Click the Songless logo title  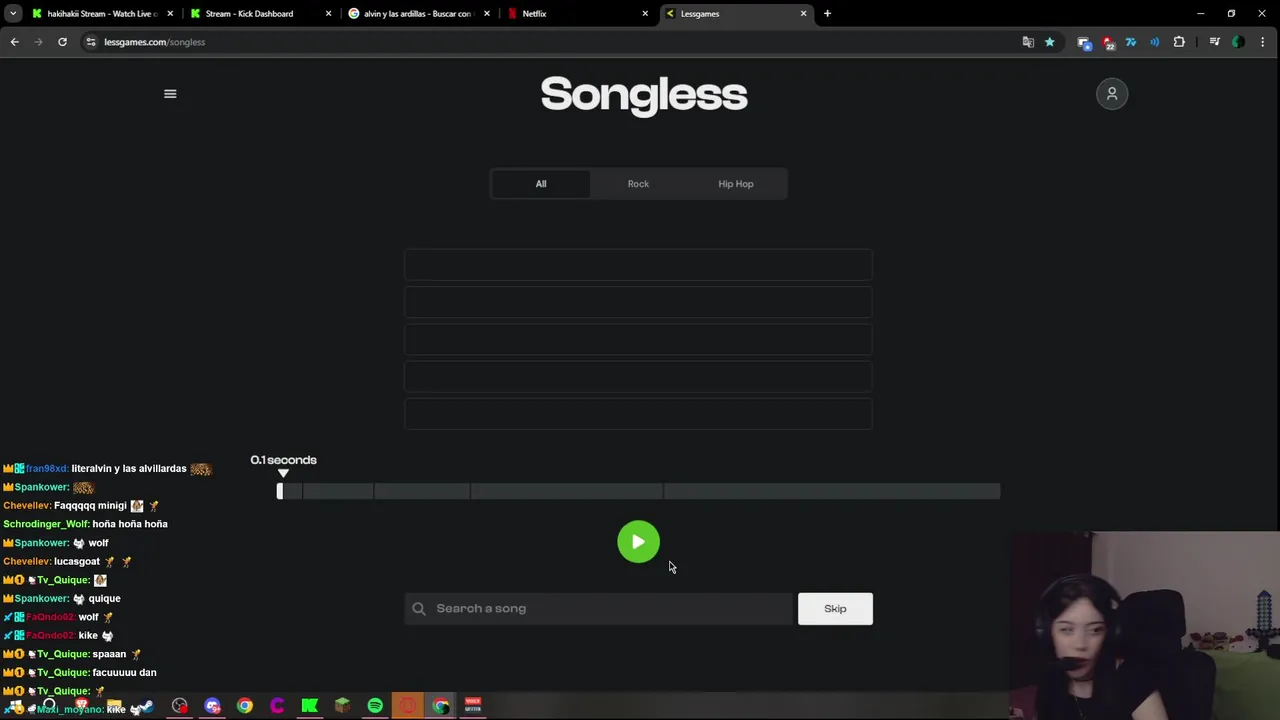pos(644,95)
